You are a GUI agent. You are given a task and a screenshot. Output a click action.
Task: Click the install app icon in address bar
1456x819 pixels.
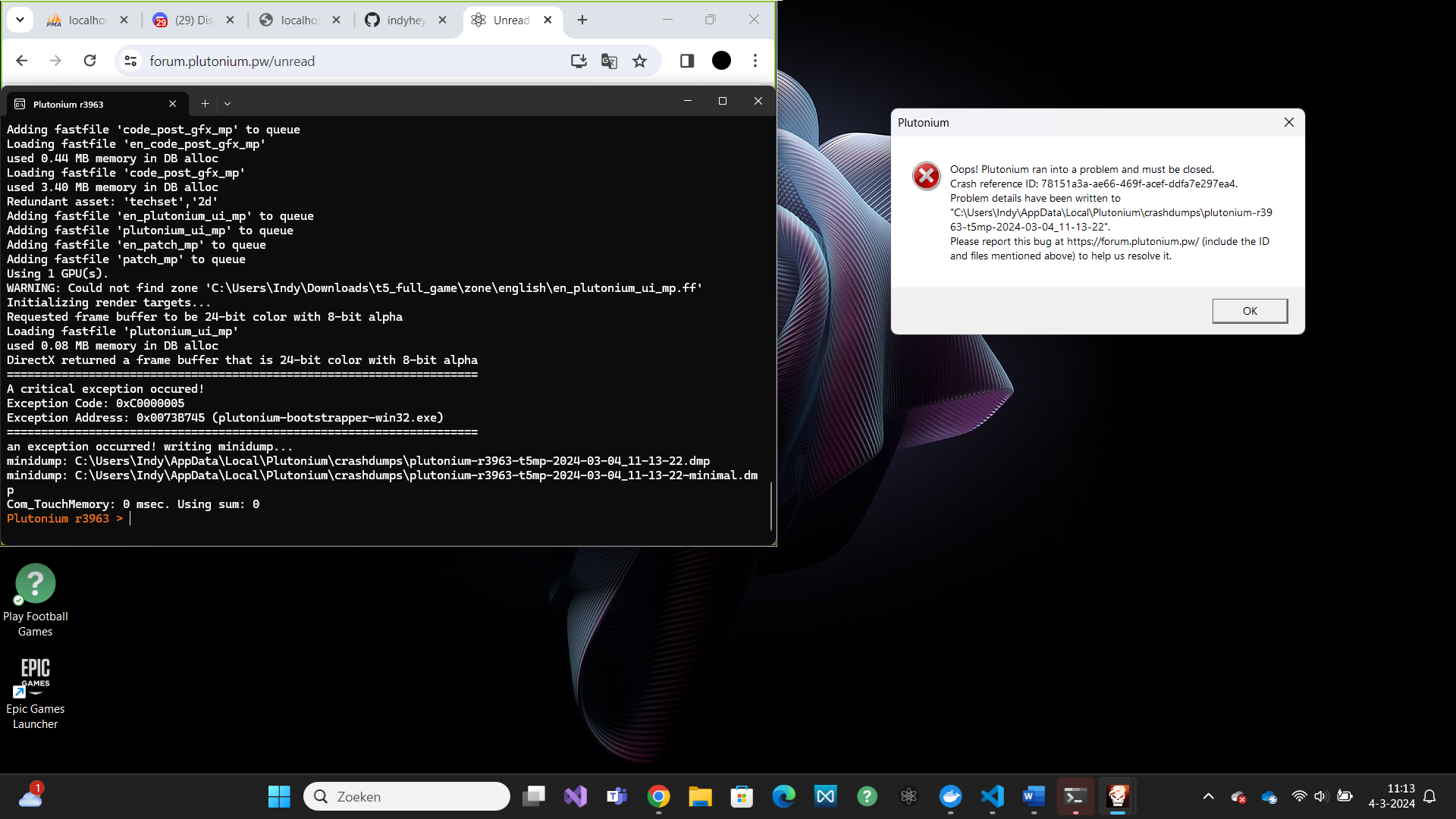pyautogui.click(x=579, y=61)
